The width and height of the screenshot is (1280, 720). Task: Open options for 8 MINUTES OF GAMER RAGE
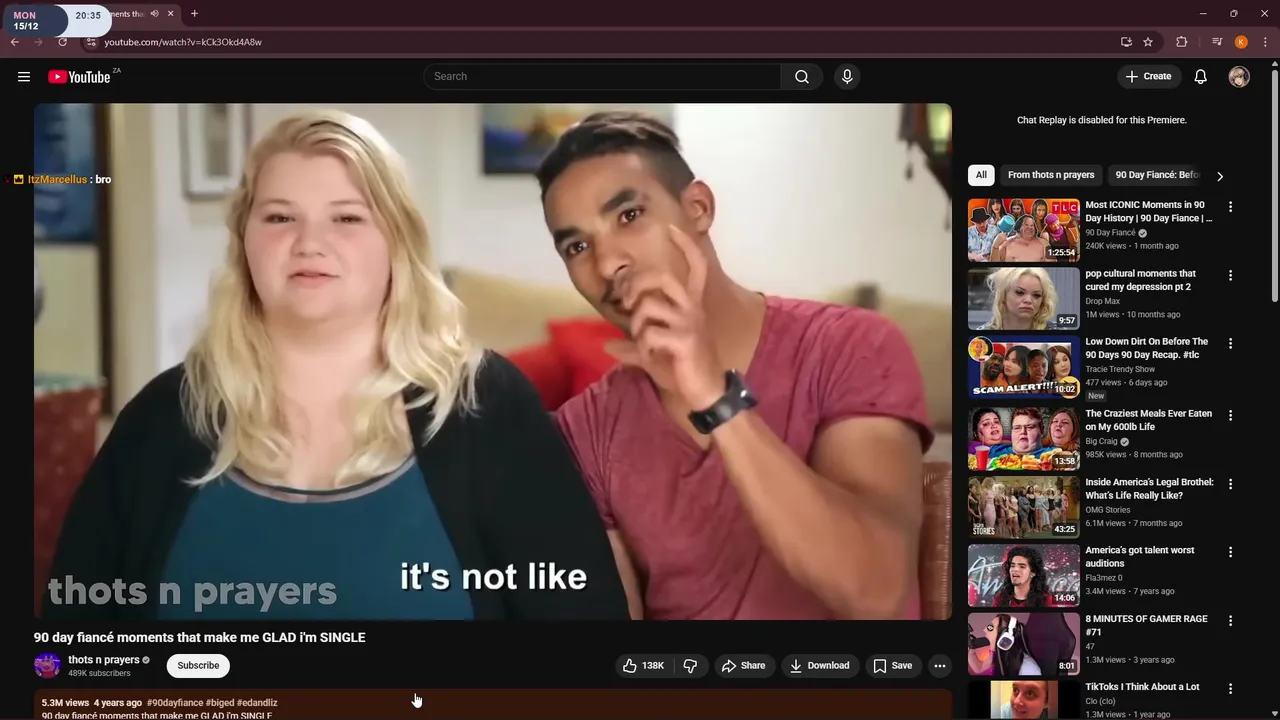pos(1231,621)
